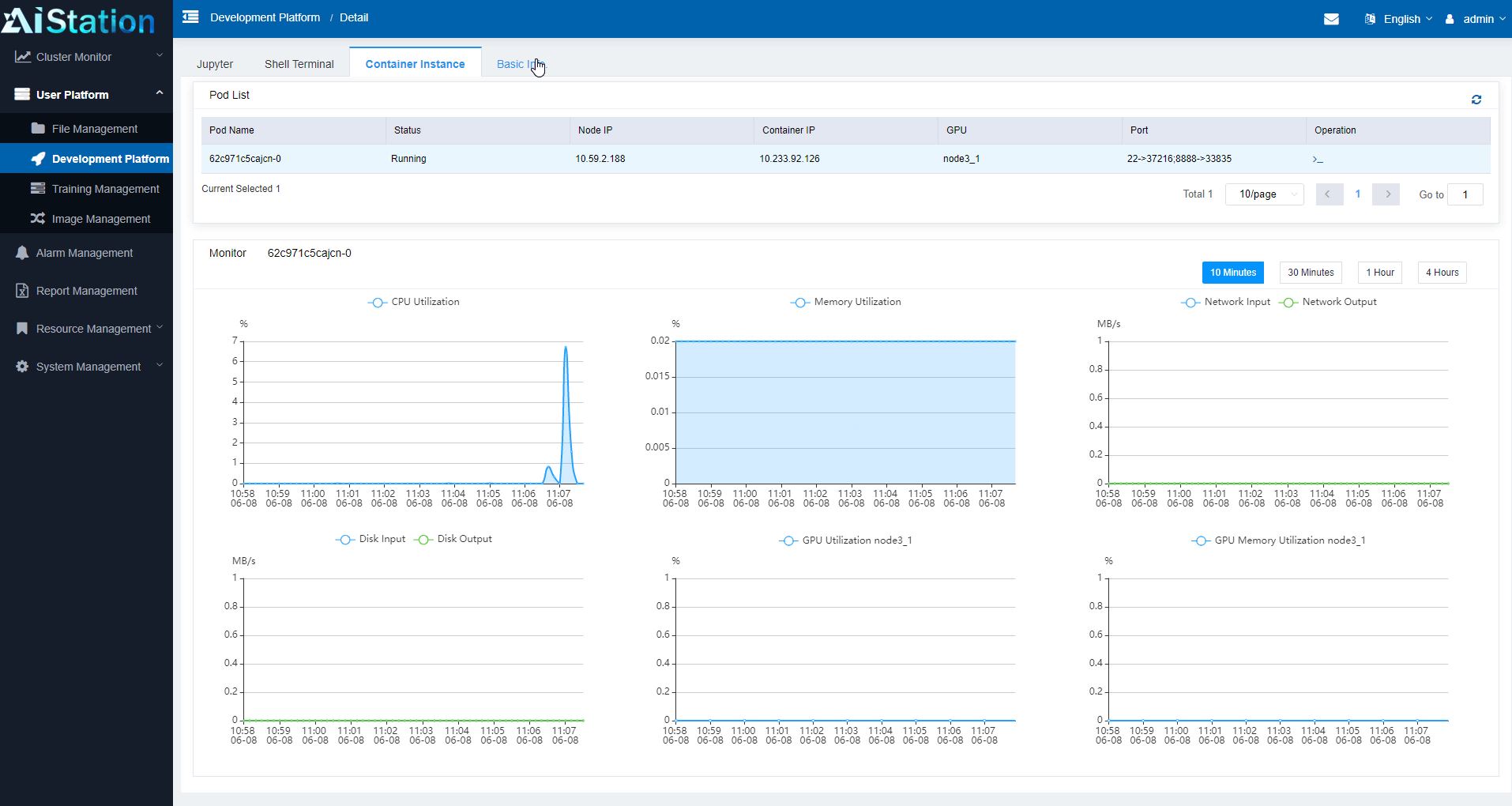This screenshot has height=806, width=1512.
Task: Open Alarm Management from the sidebar
Action: tap(85, 253)
